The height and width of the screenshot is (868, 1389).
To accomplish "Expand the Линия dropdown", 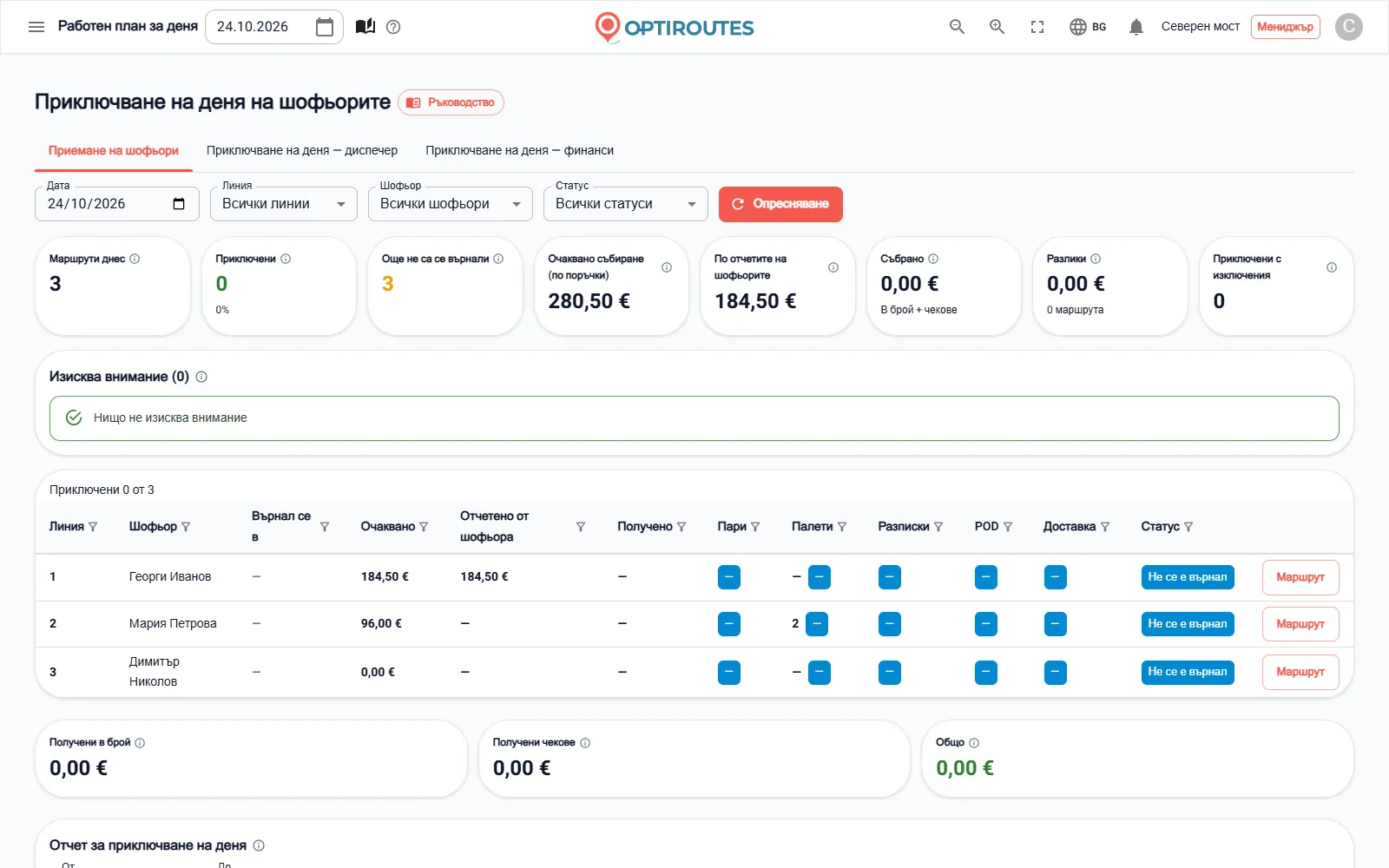I will [284, 204].
